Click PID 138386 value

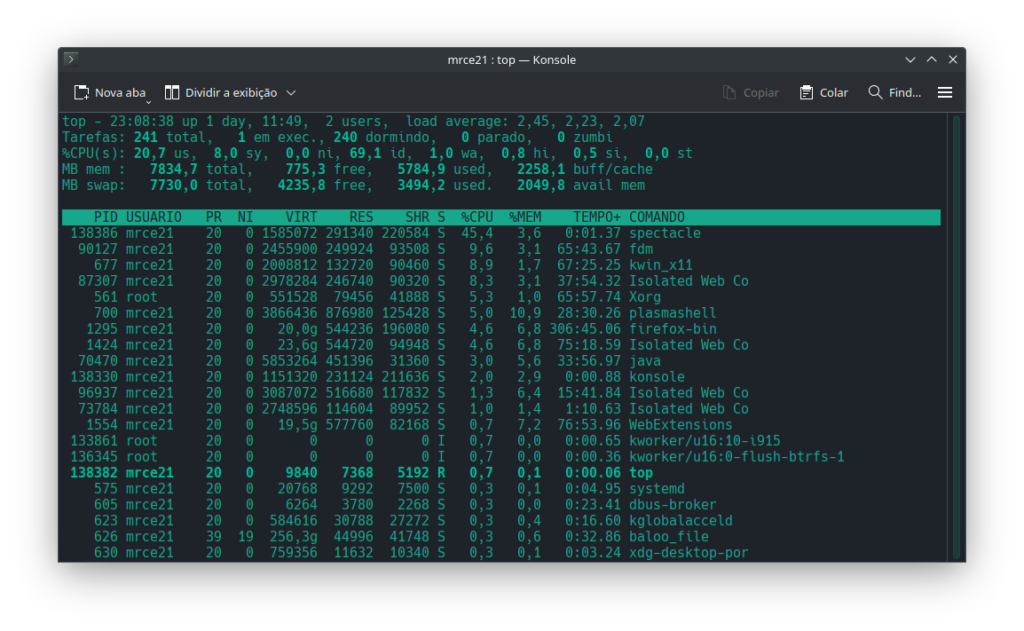tap(93, 233)
